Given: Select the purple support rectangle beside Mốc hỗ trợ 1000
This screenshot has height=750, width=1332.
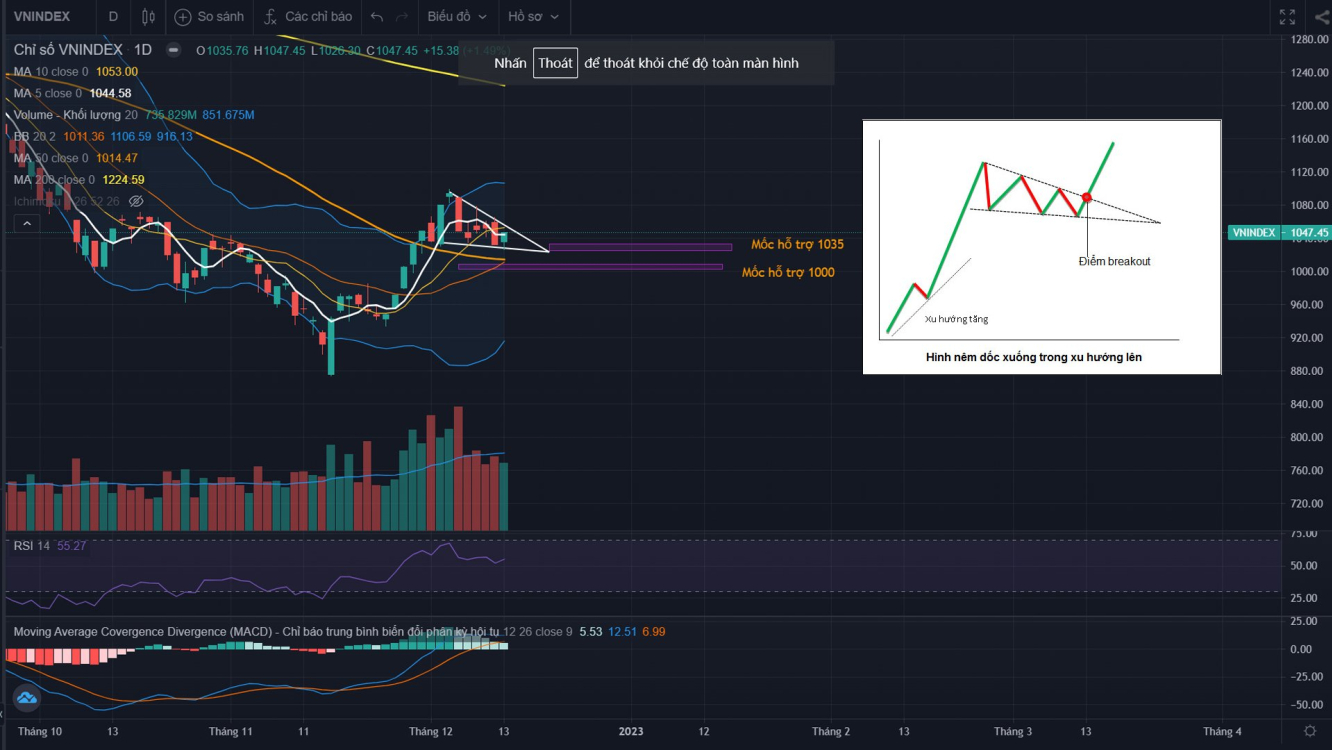Looking at the screenshot, I should point(590,267).
